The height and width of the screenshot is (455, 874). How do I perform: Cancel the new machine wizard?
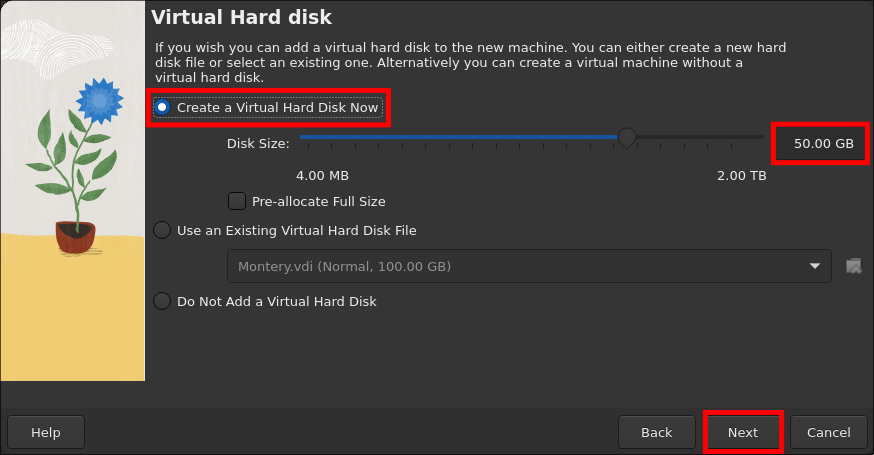point(828,432)
